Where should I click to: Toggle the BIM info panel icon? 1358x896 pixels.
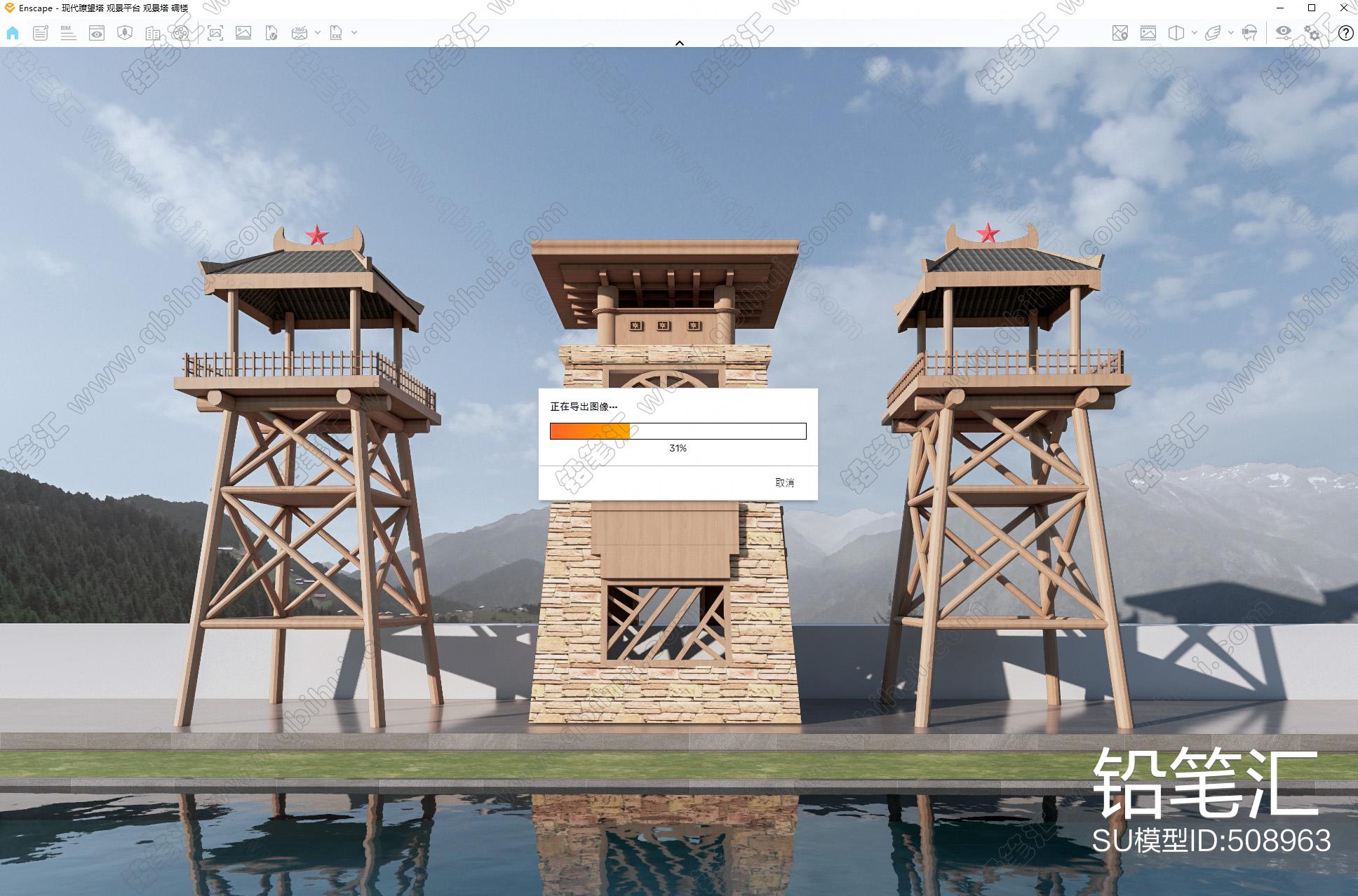click(x=68, y=33)
